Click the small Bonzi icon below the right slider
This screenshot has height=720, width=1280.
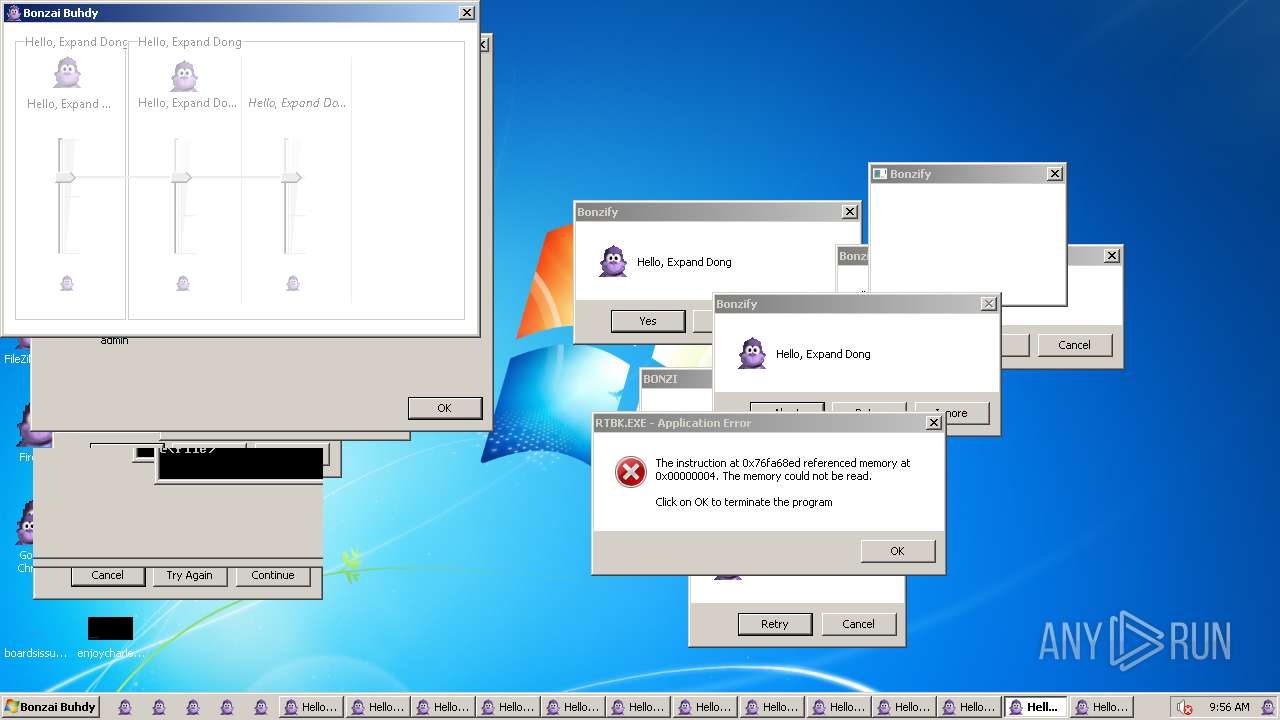pyautogui.click(x=293, y=283)
